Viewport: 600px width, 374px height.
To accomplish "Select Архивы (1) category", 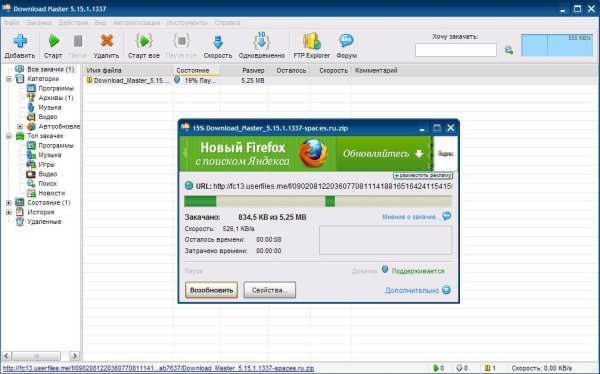I will click(56, 98).
